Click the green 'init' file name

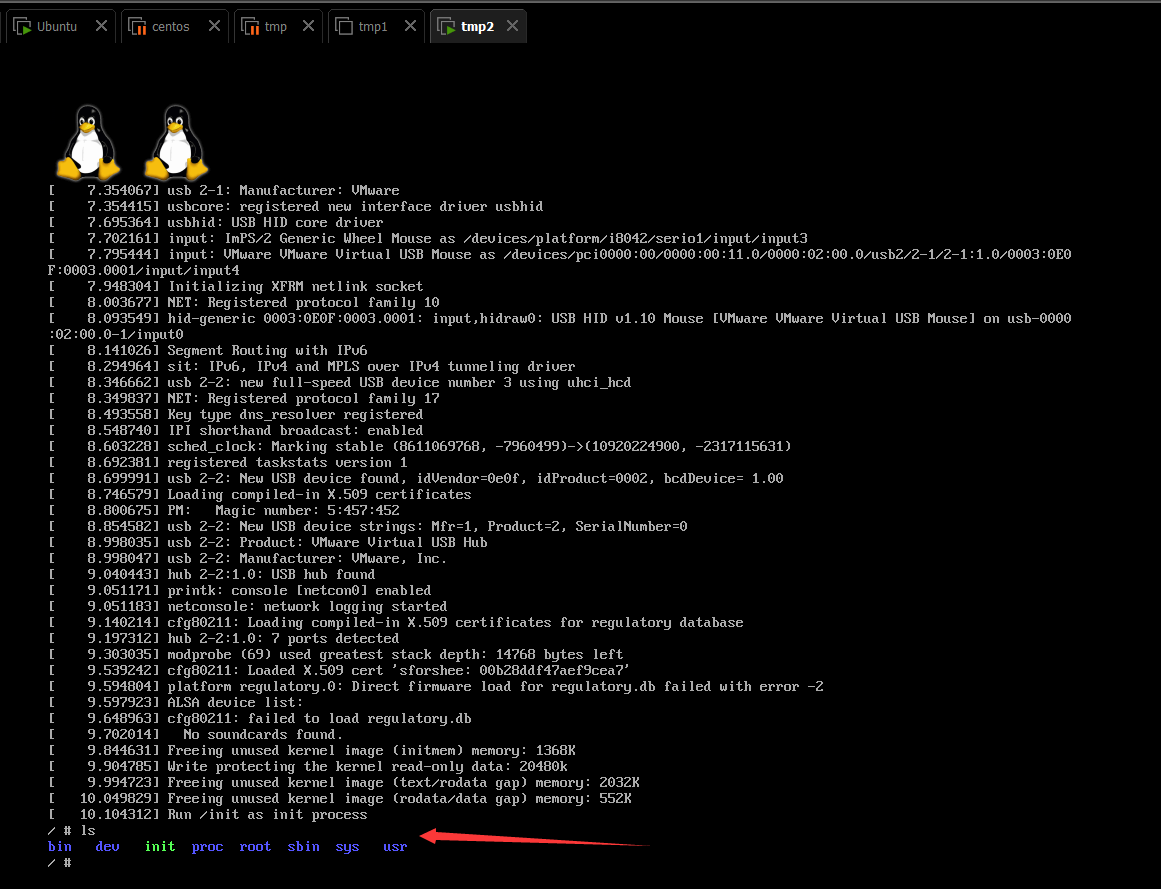tap(159, 847)
